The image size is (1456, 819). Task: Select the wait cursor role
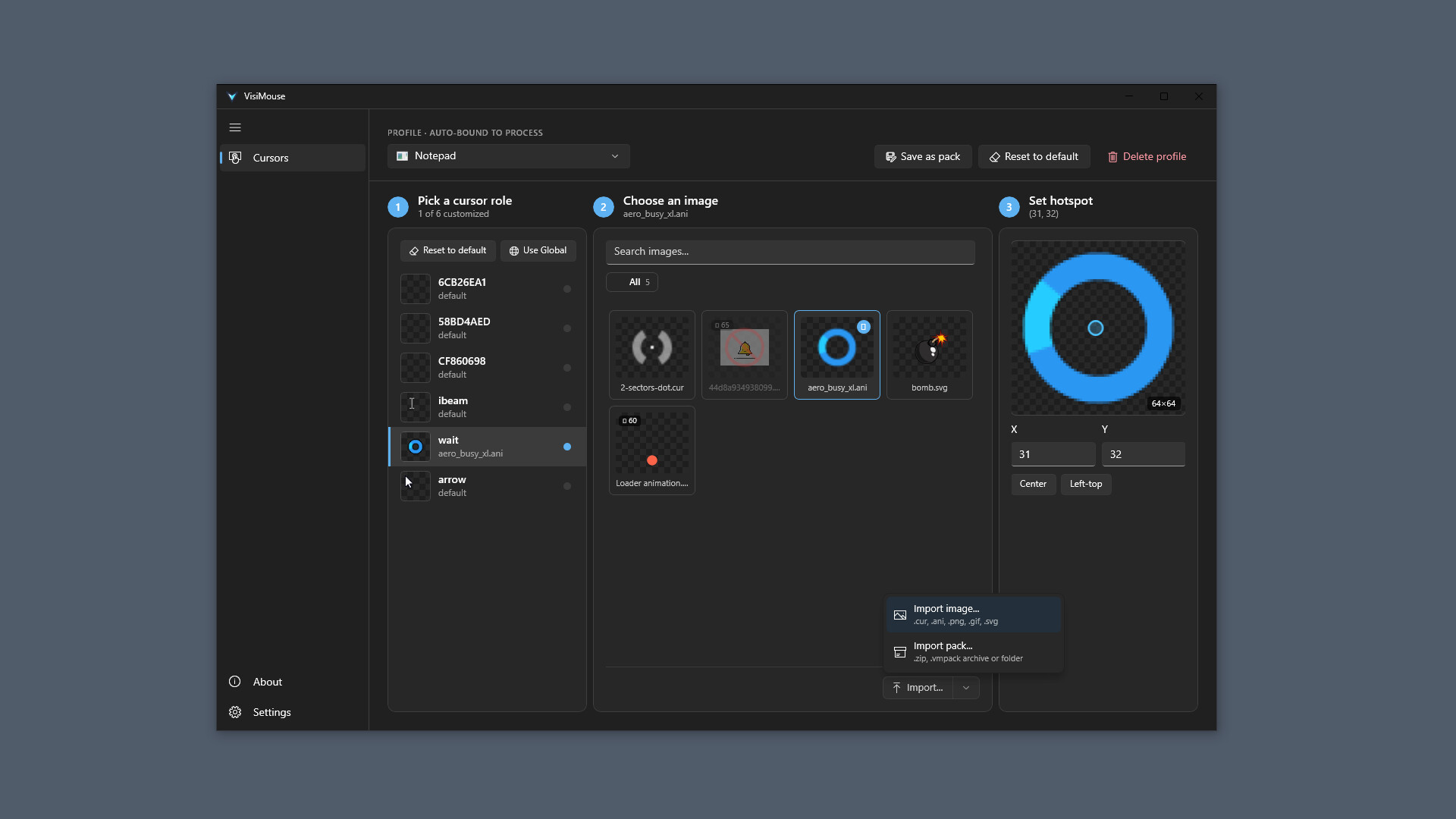click(x=488, y=447)
